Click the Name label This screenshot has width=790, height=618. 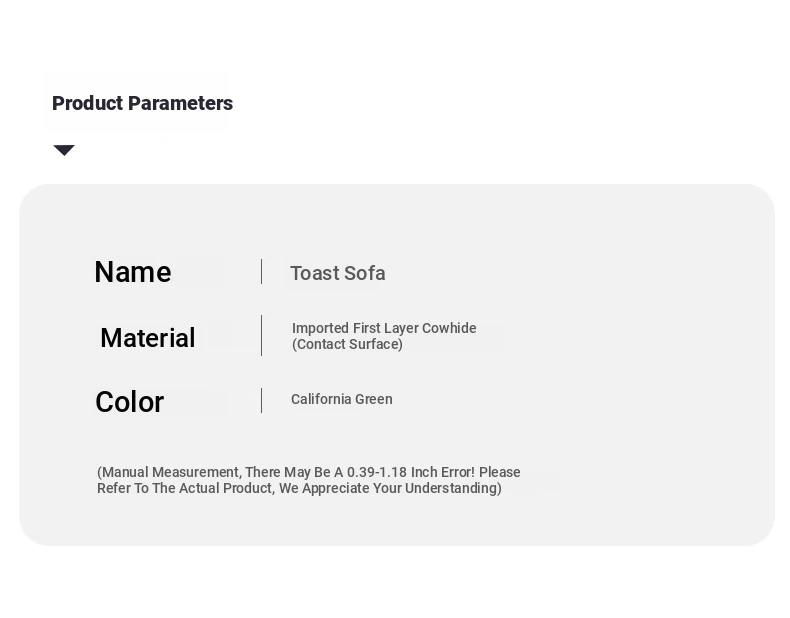coord(133,272)
